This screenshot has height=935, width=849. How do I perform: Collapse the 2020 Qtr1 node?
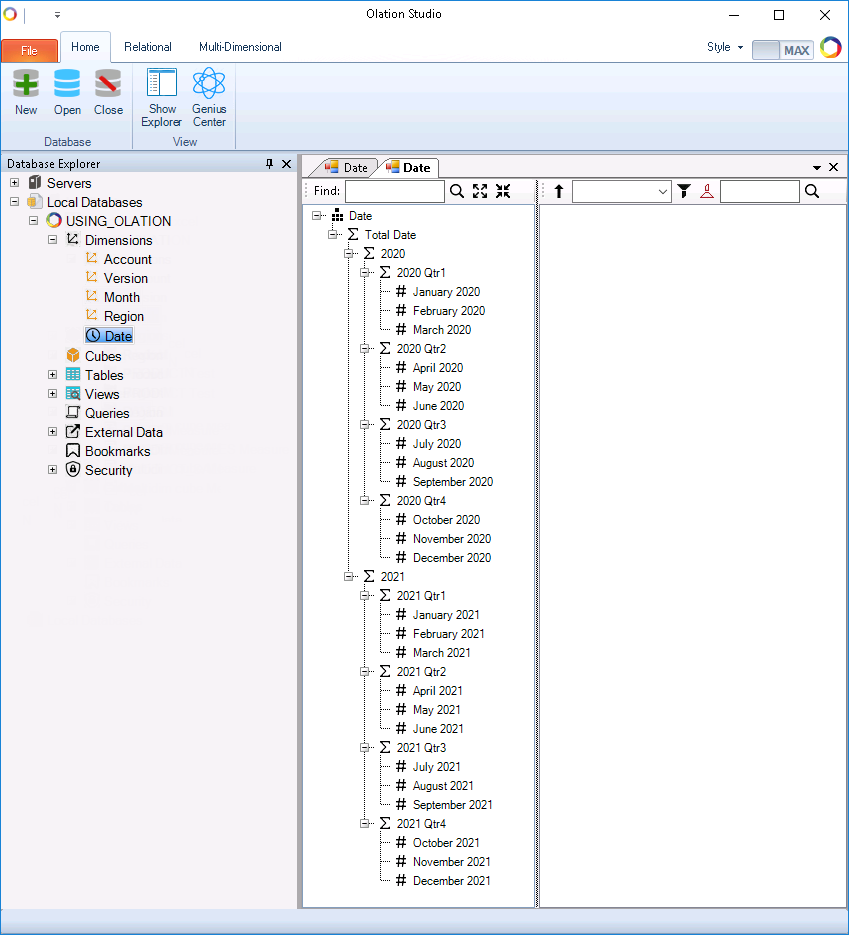tap(364, 273)
